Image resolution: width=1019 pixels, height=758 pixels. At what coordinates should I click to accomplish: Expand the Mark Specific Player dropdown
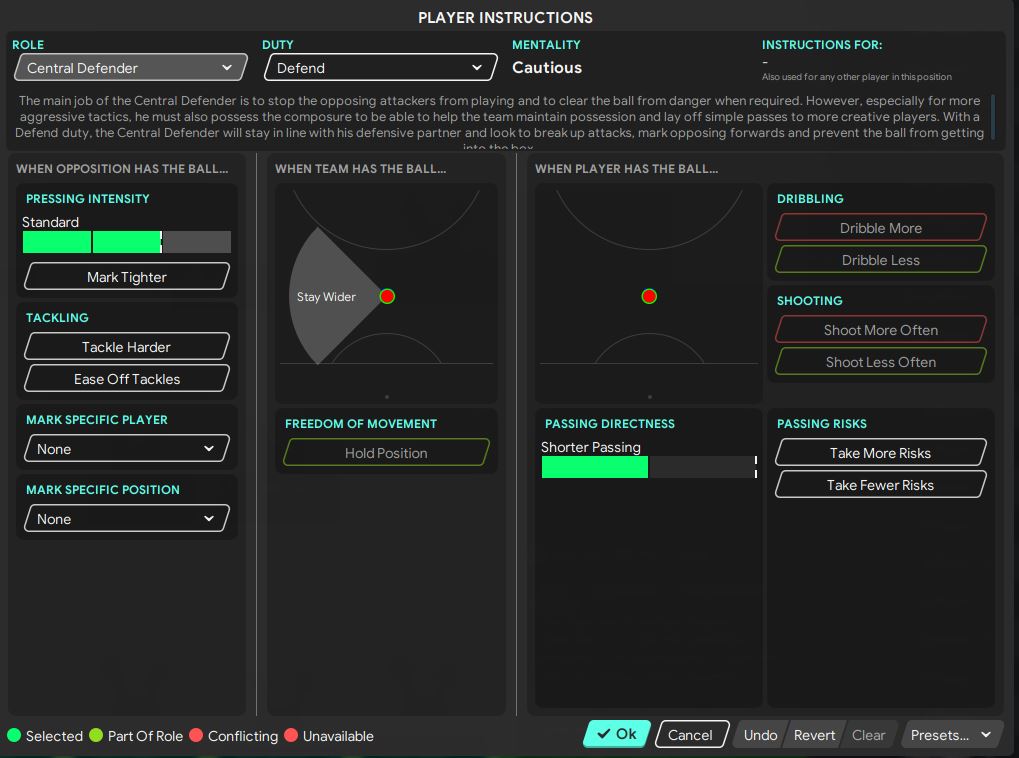click(127, 449)
